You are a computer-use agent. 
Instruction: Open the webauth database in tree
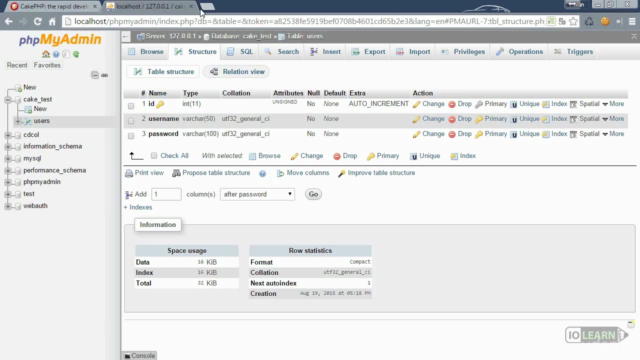[35, 206]
